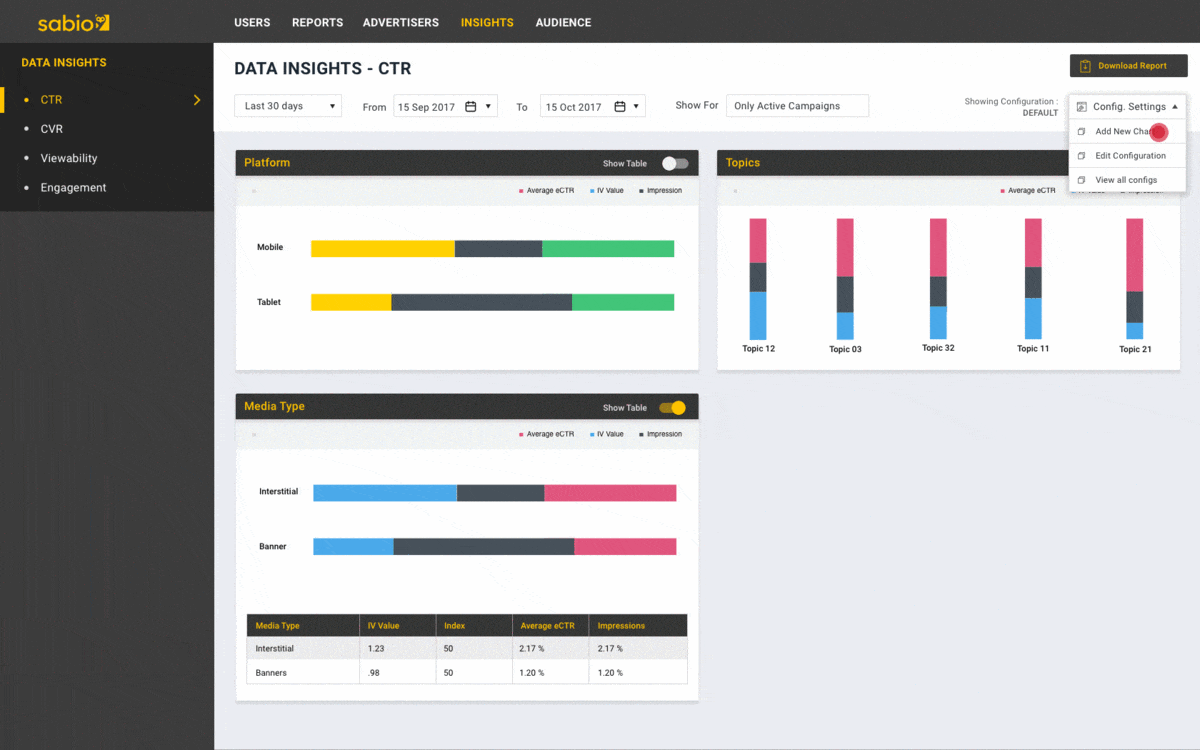Collapse the Config. Settings menu
The width and height of the screenshot is (1200, 750).
click(1175, 106)
